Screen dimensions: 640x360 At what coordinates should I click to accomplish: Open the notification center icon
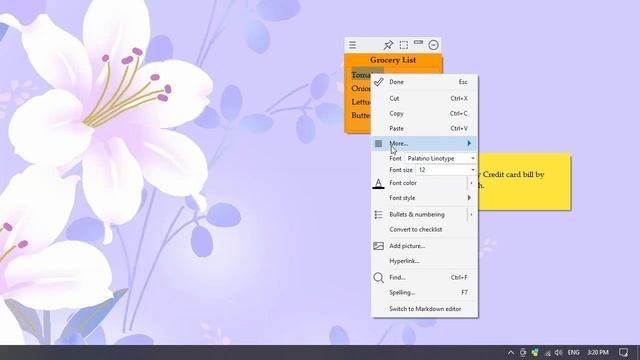(623, 352)
